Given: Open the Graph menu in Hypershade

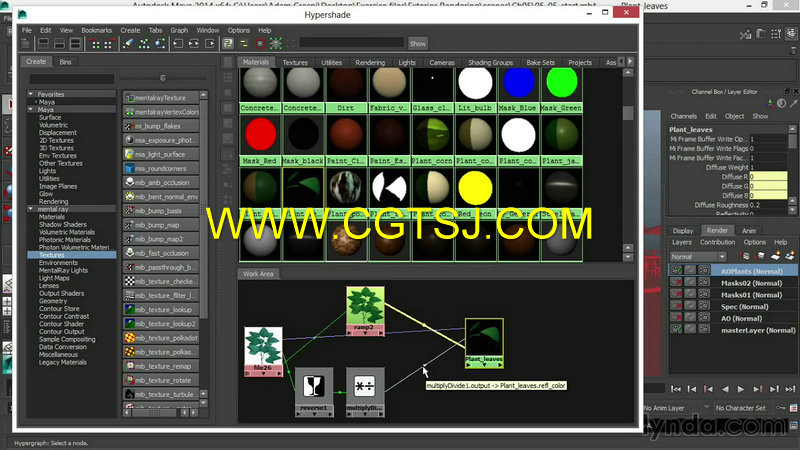Looking at the screenshot, I should (179, 31).
